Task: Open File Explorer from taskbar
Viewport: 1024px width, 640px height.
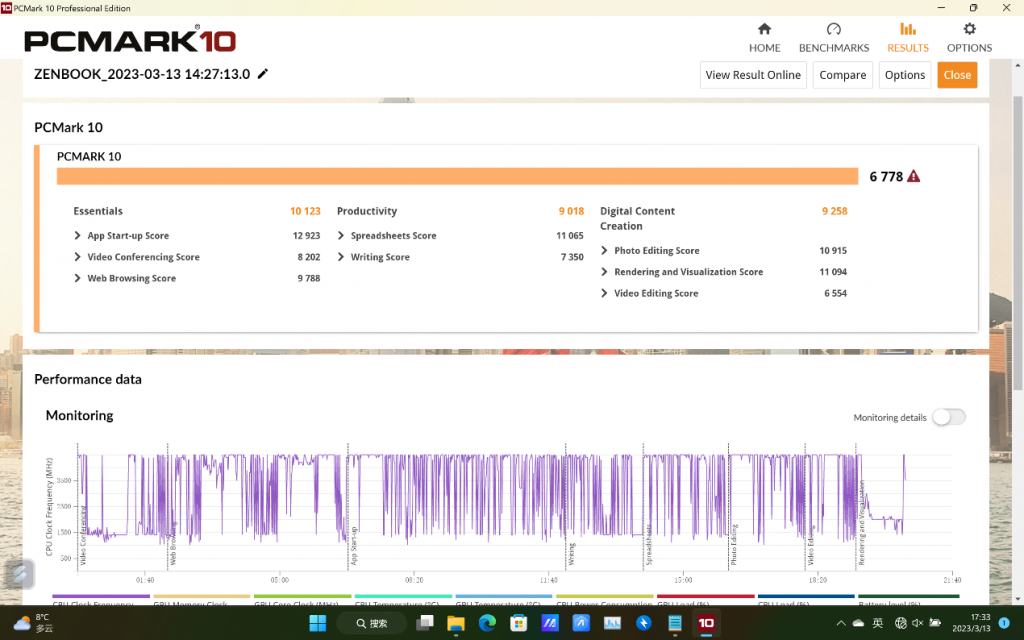Action: coord(456,623)
